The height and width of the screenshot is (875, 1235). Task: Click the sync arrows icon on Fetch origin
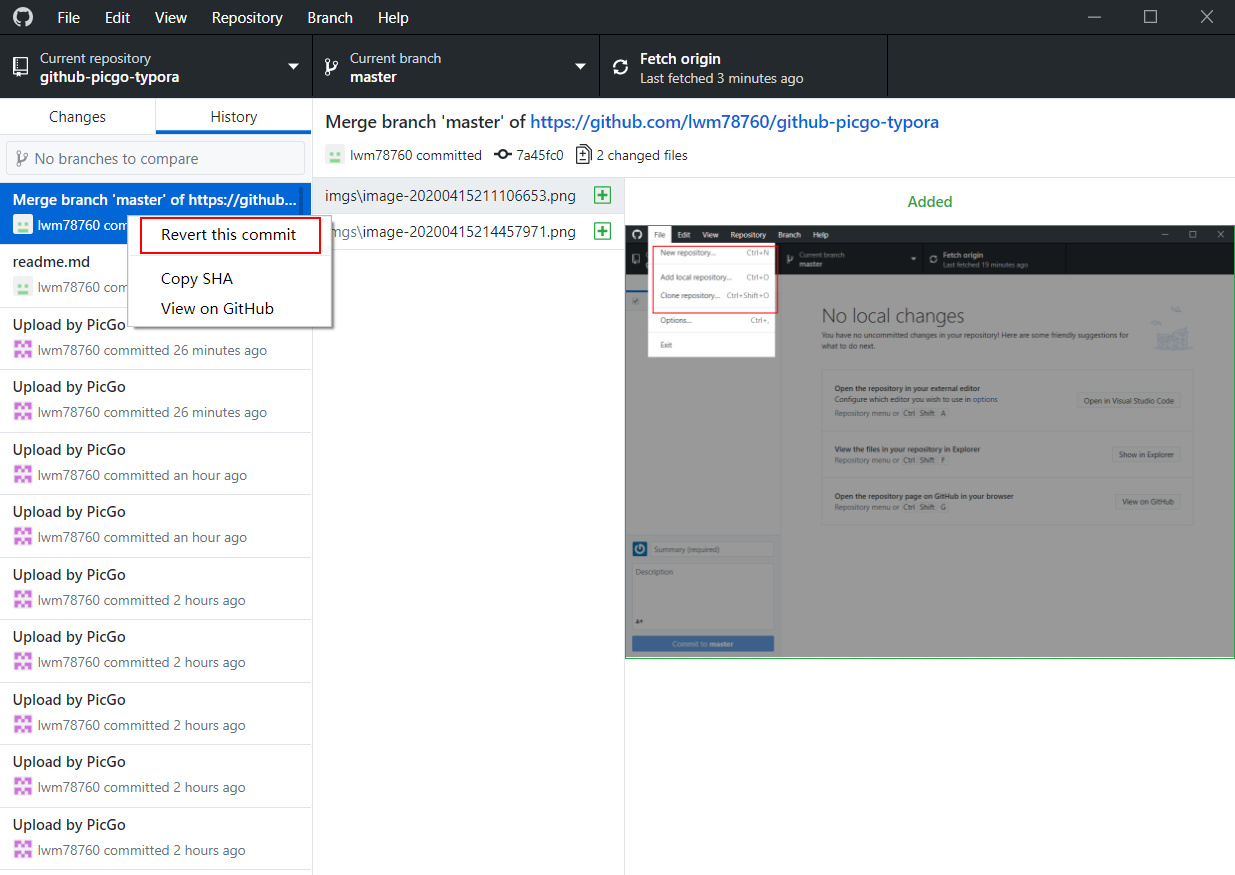click(x=621, y=67)
